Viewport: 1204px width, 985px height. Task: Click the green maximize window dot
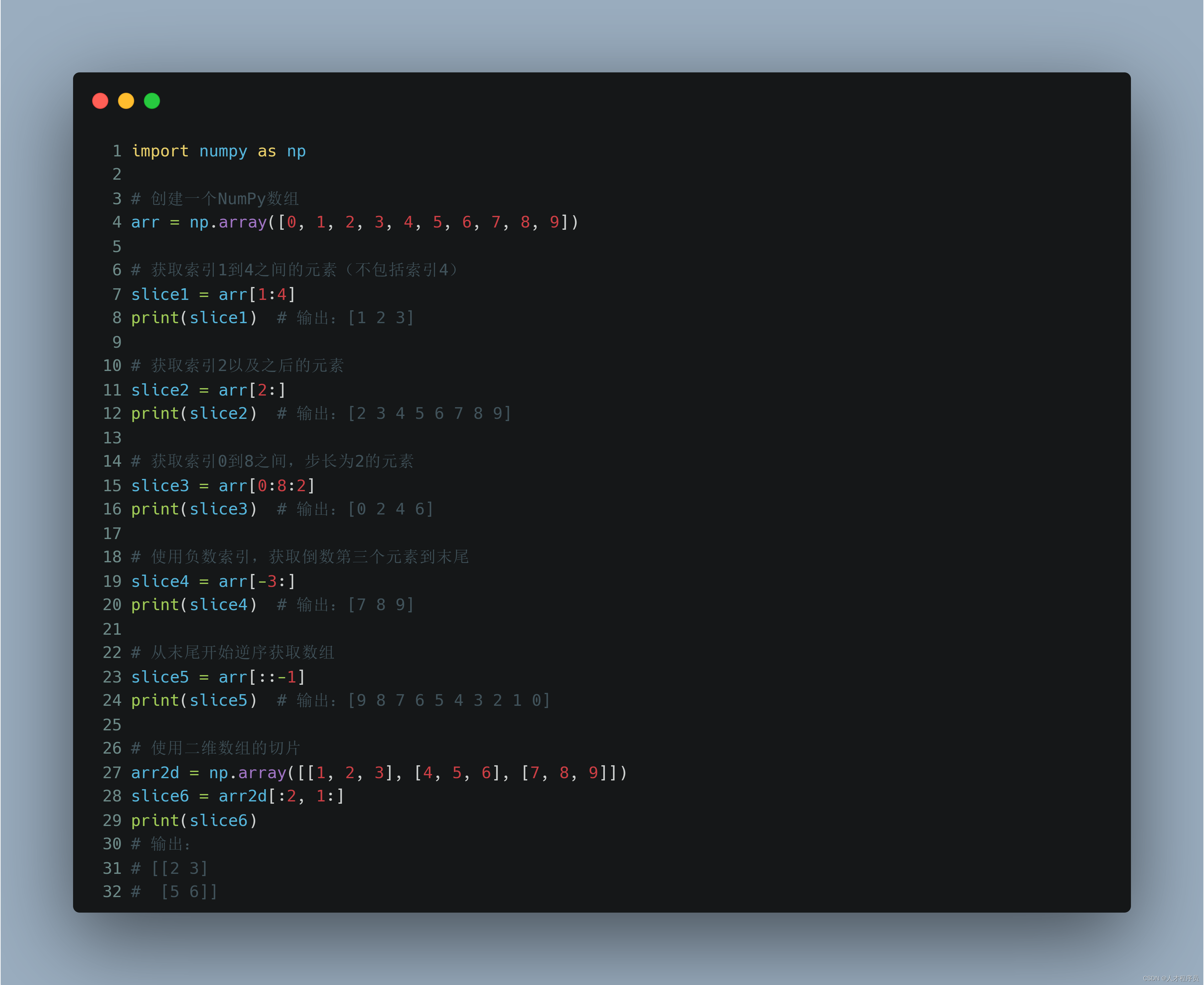coord(152,101)
